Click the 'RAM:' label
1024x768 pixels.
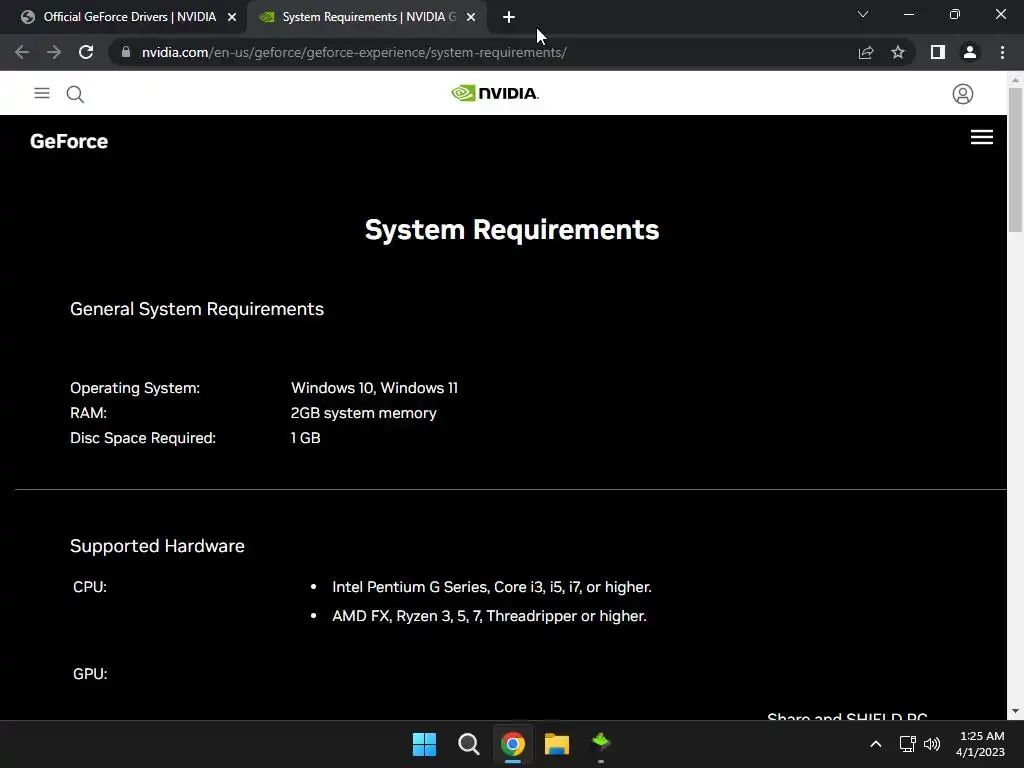point(88,413)
